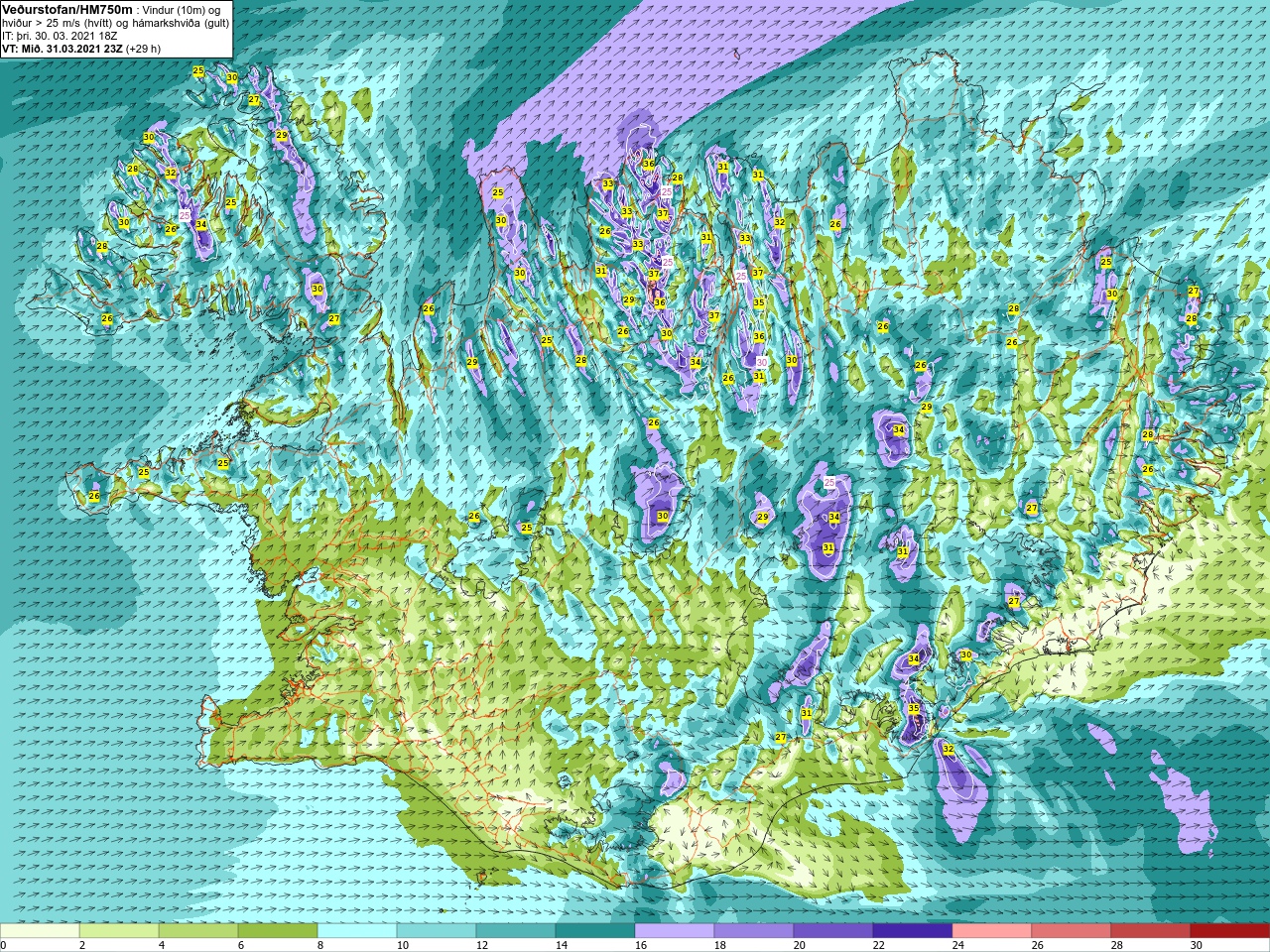Click the light pink 24–26 legend swatch
This screenshot has height=952, width=1270.
(992, 931)
